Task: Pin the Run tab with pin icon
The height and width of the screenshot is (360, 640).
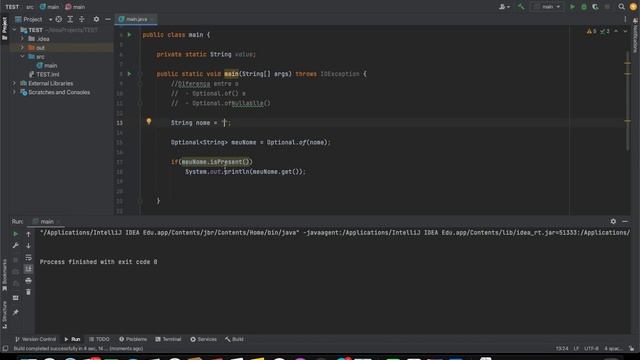Action: click(16, 312)
